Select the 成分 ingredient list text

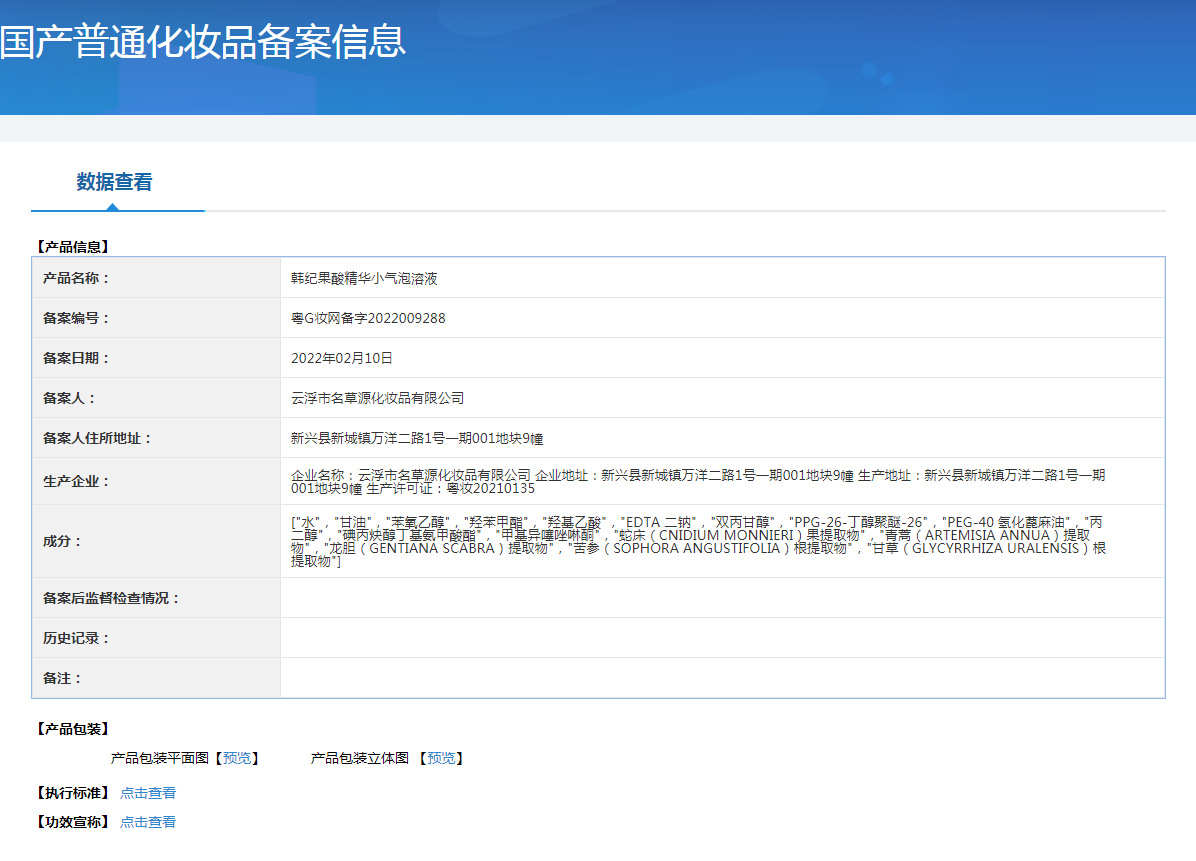(698, 541)
